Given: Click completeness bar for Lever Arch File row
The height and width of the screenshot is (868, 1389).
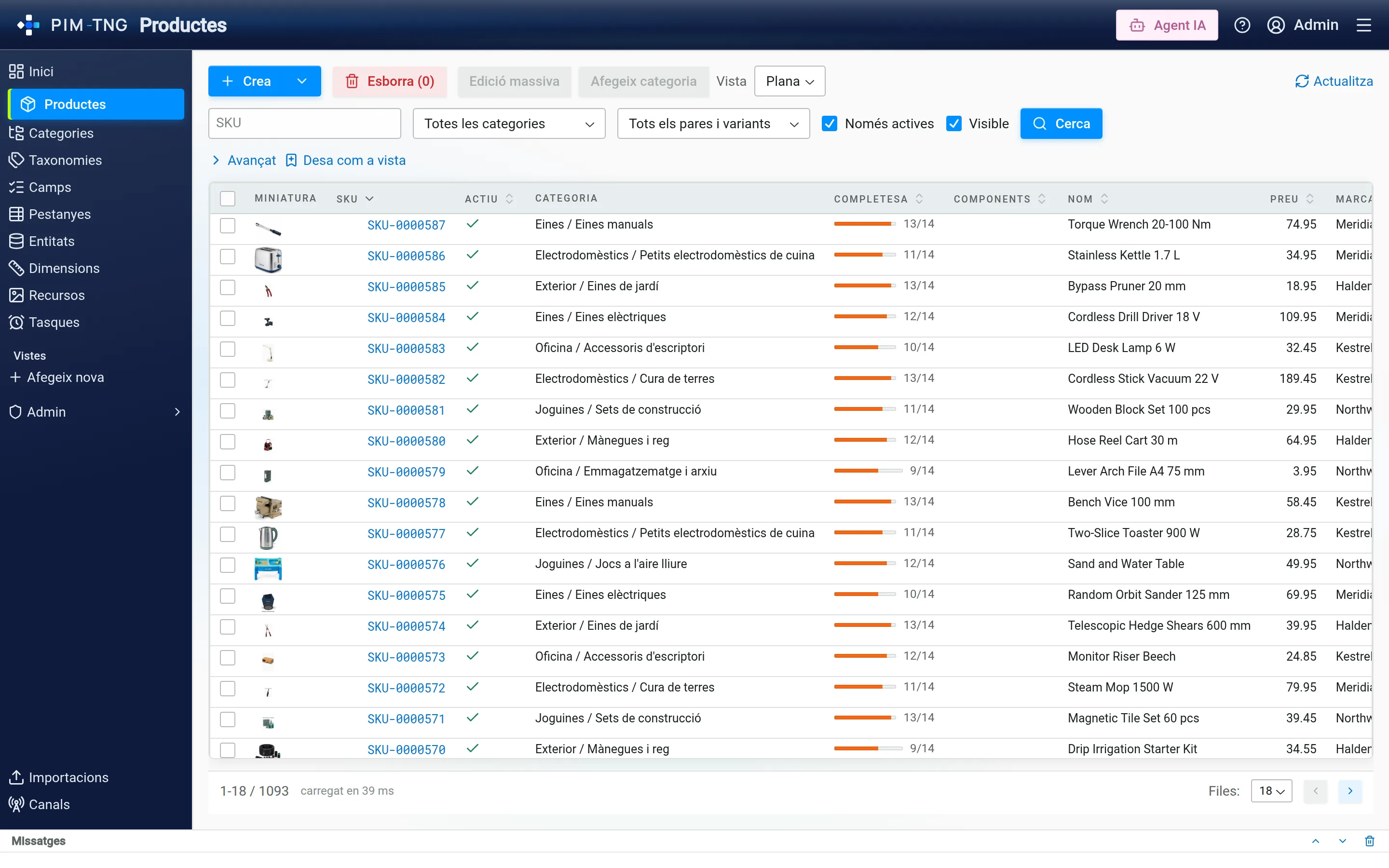Looking at the screenshot, I should (868, 471).
